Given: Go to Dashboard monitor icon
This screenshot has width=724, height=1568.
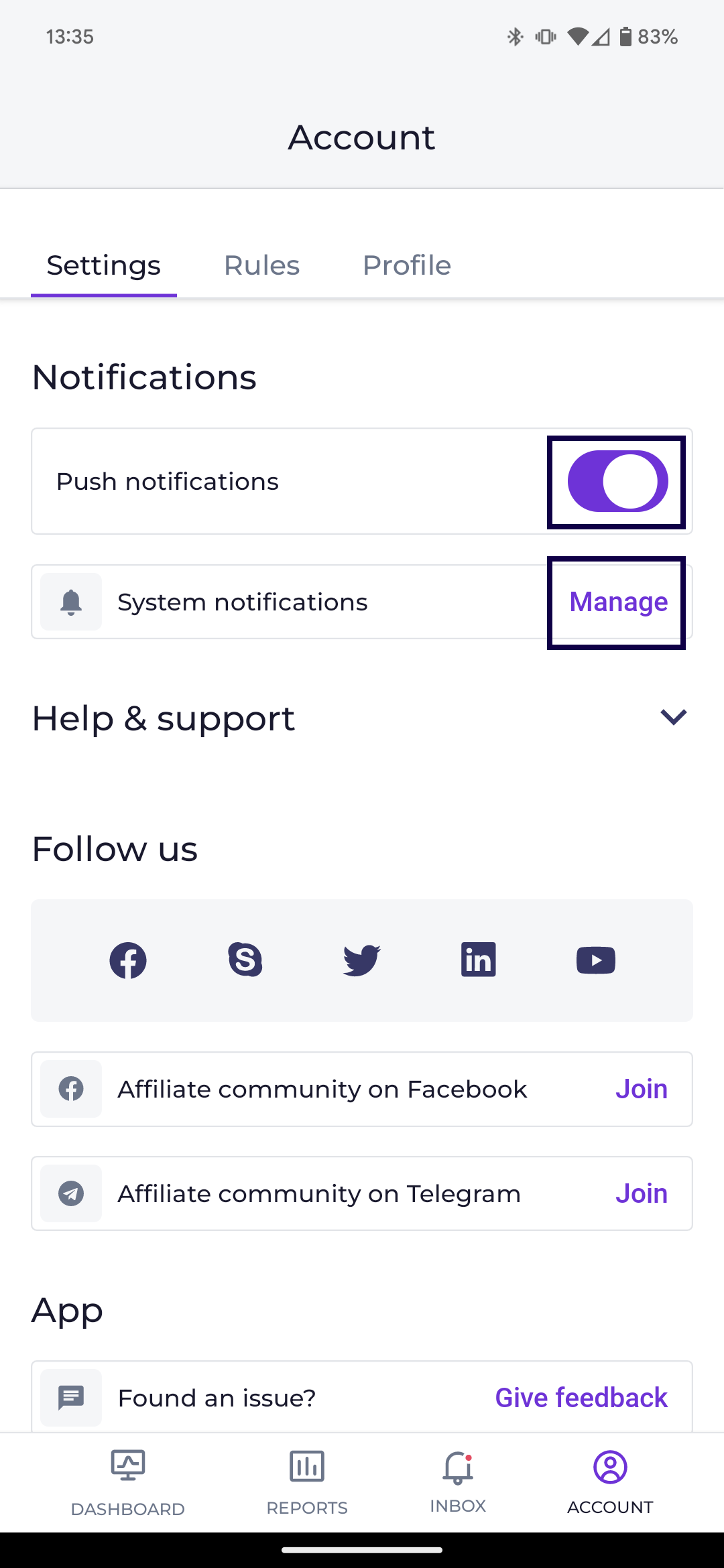Looking at the screenshot, I should 128,1466.
